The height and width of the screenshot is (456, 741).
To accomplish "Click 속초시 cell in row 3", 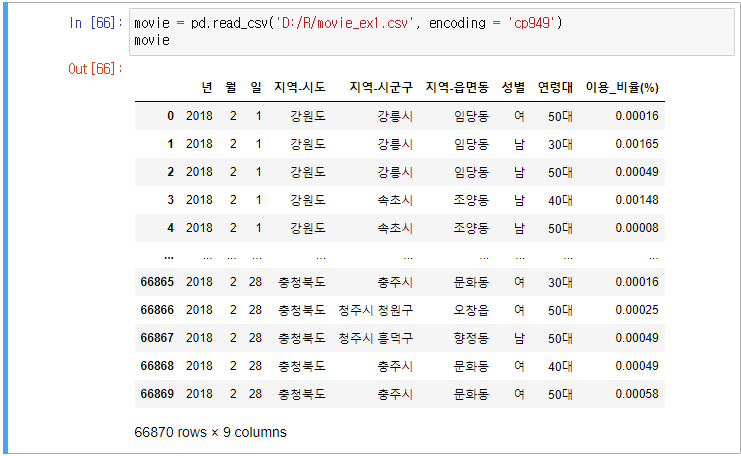I will (395, 200).
